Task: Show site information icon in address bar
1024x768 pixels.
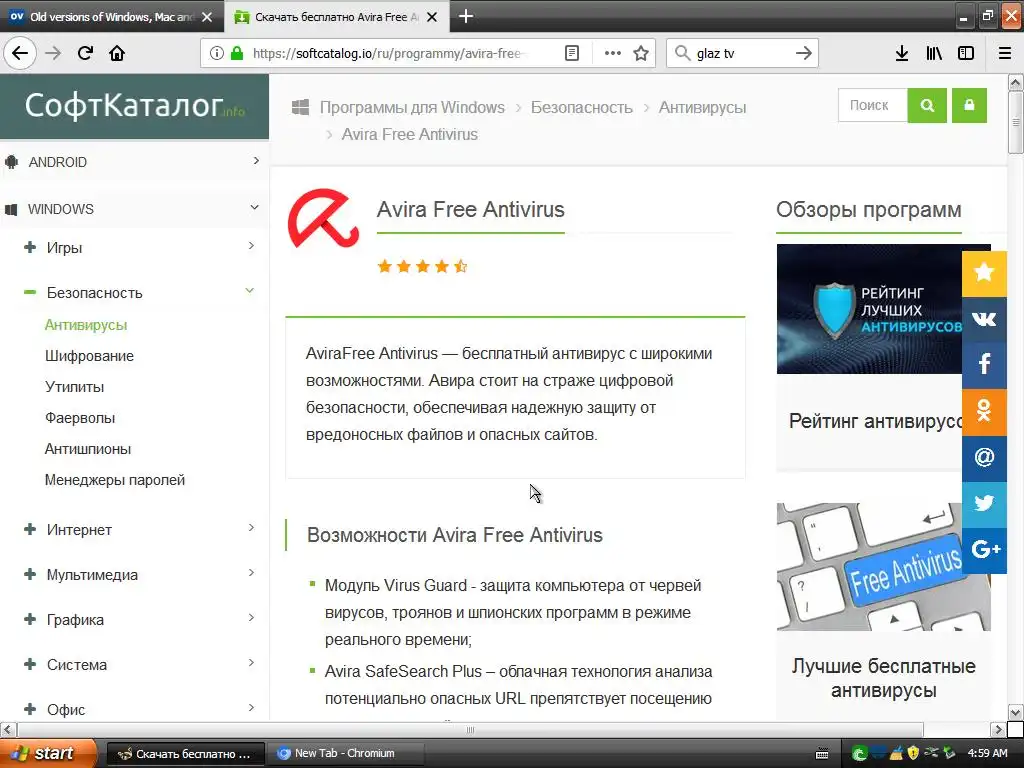Action: (217, 53)
